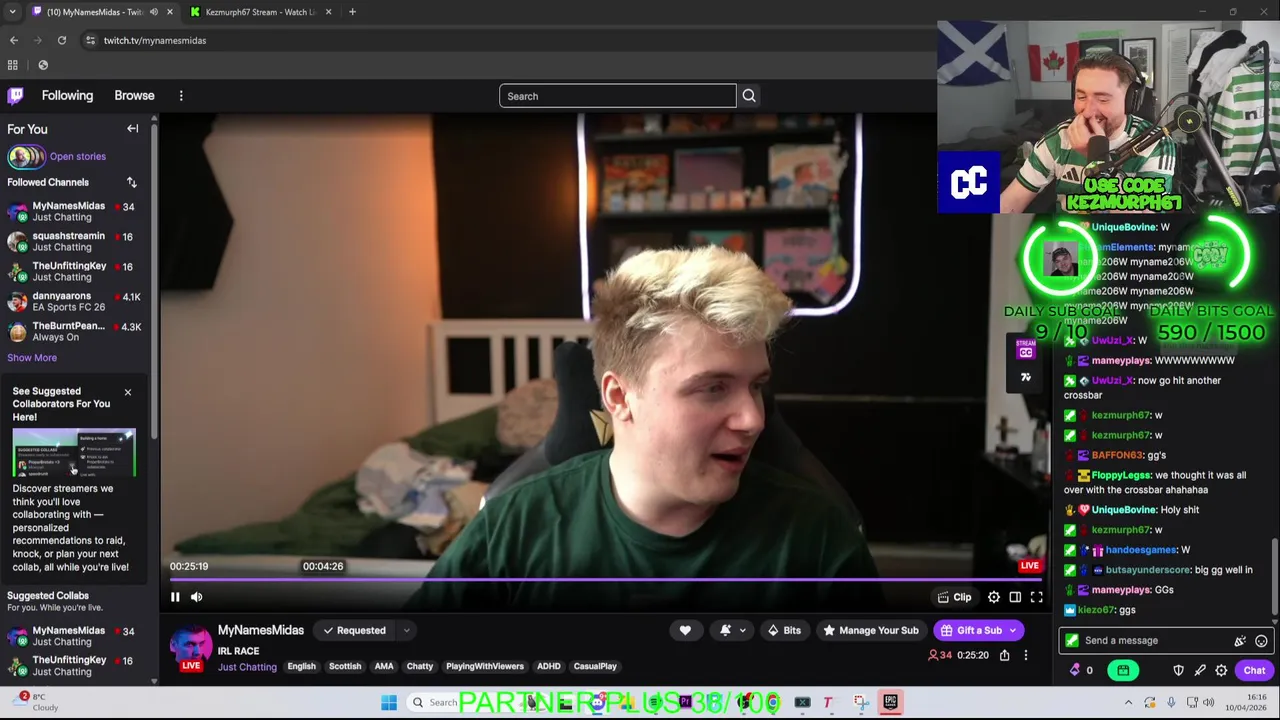1280x720 pixels.
Task: Open the Shield Mode icon
Action: pyautogui.click(x=1178, y=671)
